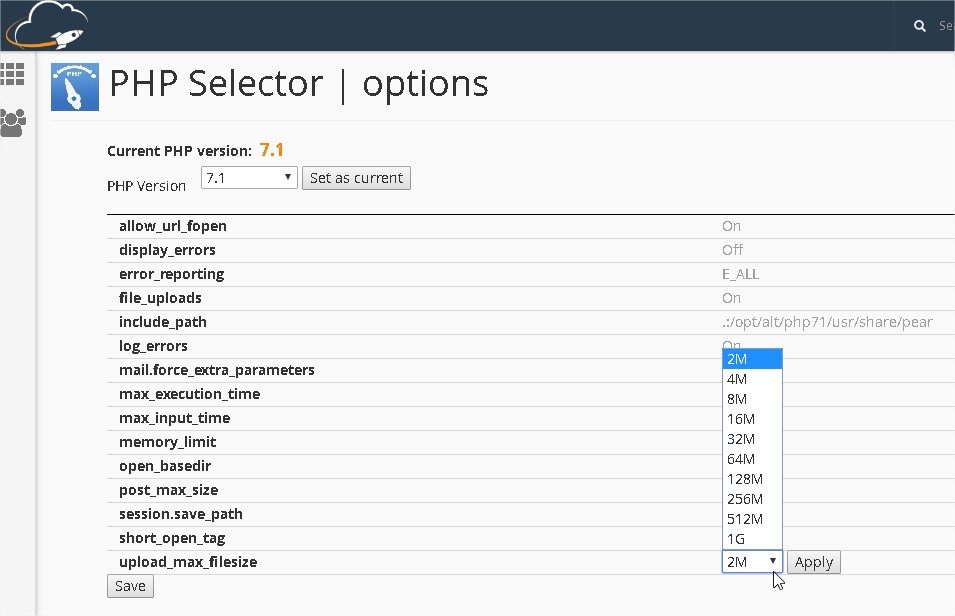Choose 4M from the size list
The image size is (955, 616).
point(738,379)
